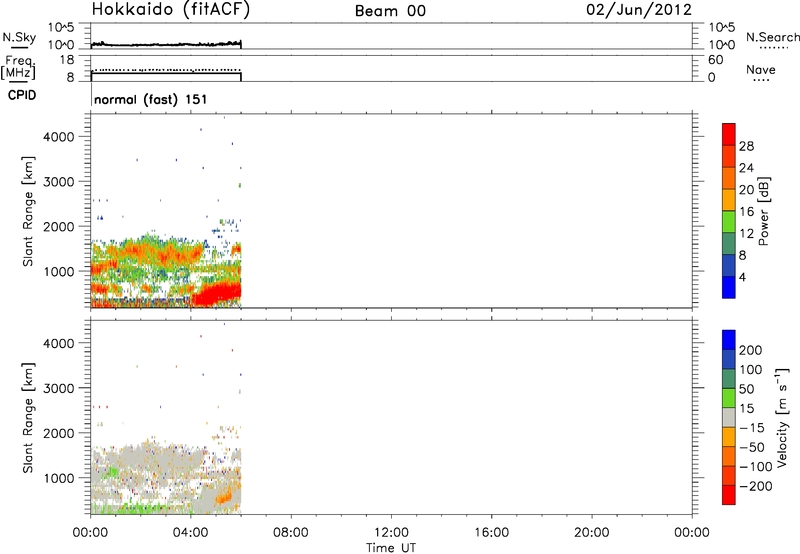The width and height of the screenshot is (800, 554).
Task: Click the 12:00 time tick label
Action: tap(391, 533)
